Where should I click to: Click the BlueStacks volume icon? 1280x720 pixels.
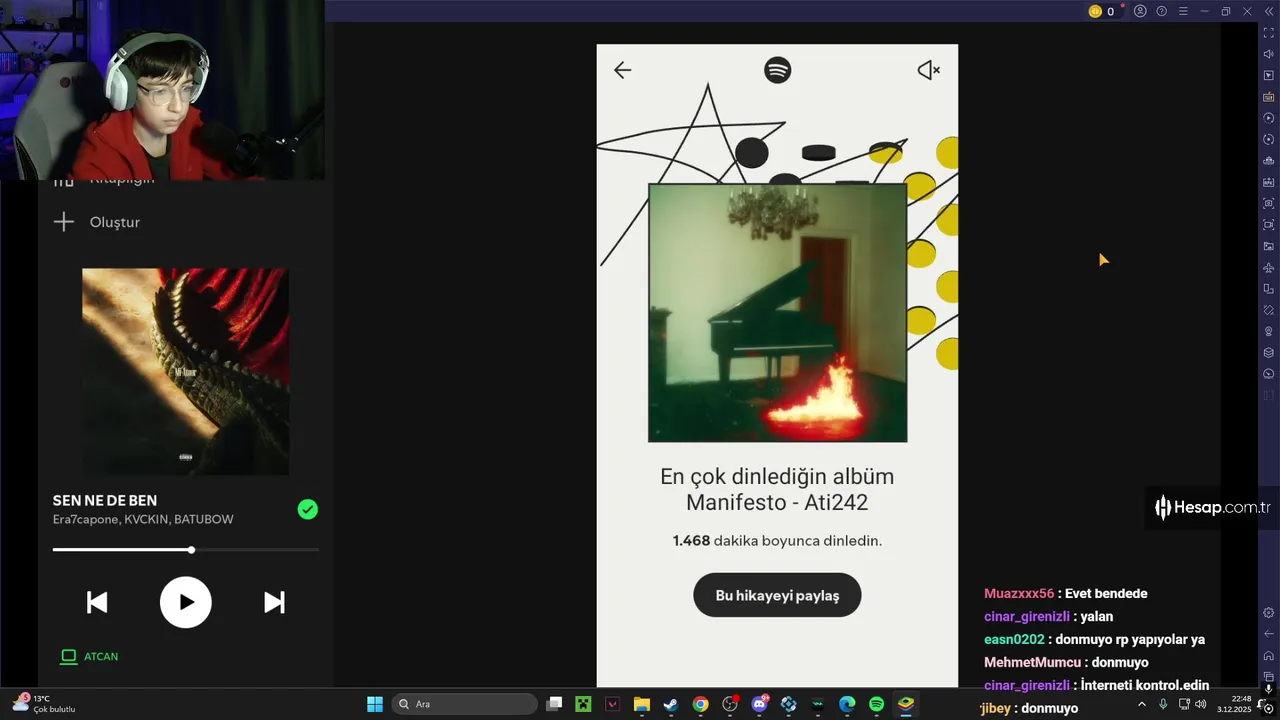tap(1268, 54)
